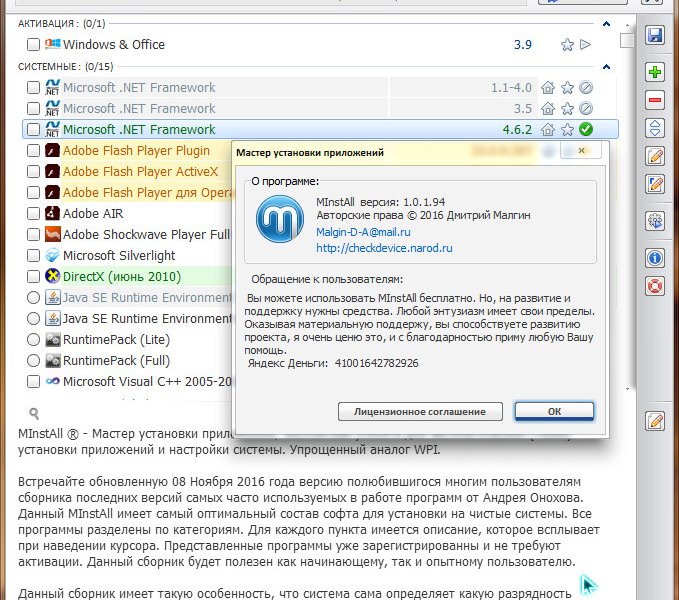Select the RuntimePack (Lite) radio button
679x600 pixels.
[x=33, y=339]
